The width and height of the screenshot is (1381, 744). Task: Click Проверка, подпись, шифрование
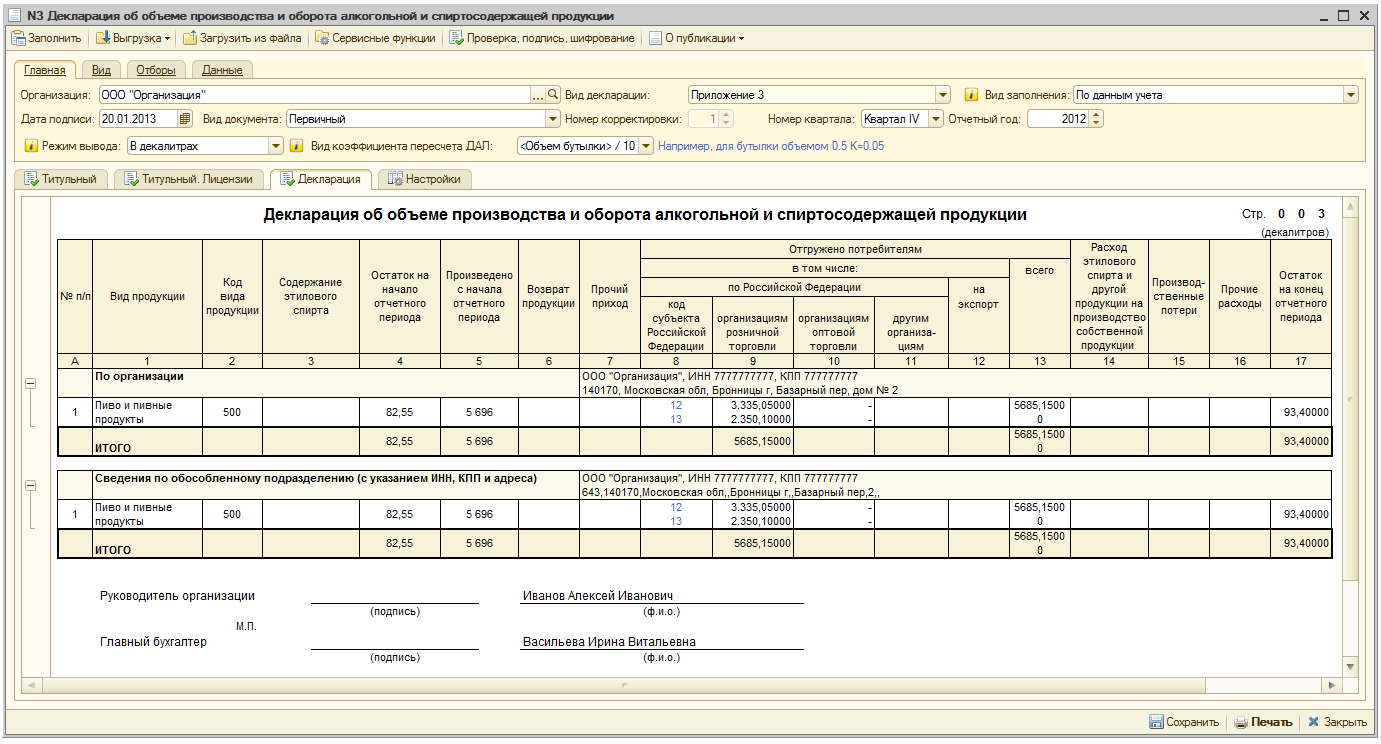click(542, 38)
